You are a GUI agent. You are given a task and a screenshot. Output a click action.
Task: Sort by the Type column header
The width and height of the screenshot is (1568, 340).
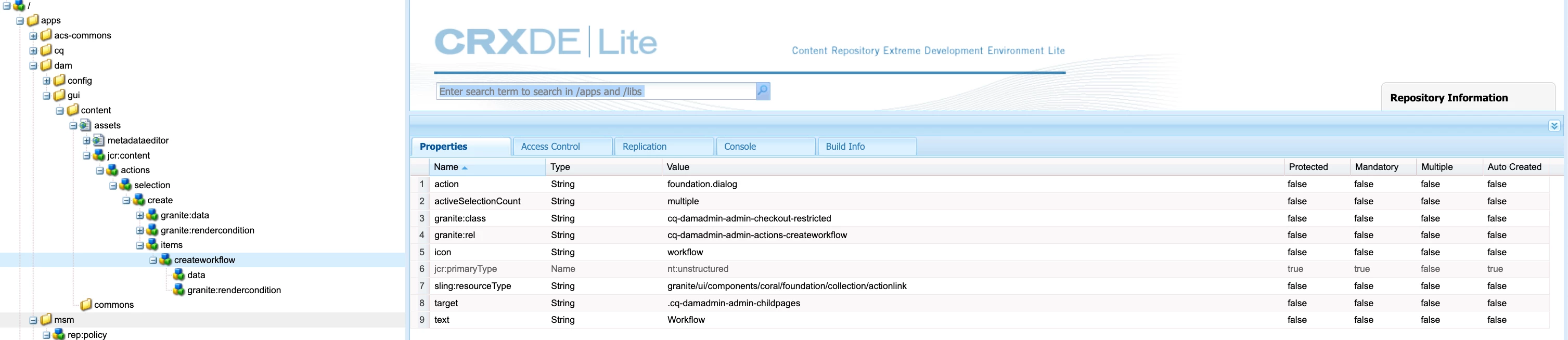pyautogui.click(x=603, y=167)
